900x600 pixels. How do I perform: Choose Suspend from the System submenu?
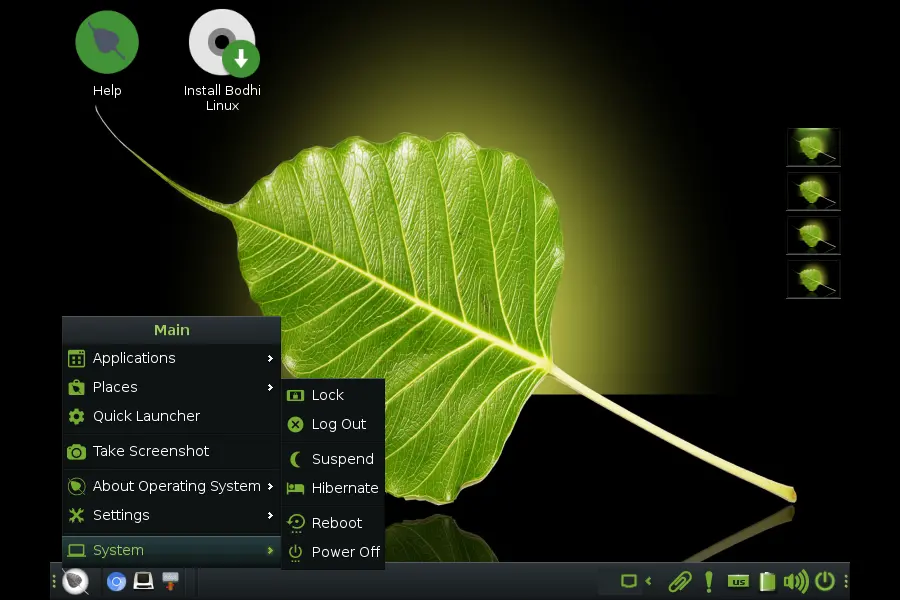pyautogui.click(x=333, y=459)
